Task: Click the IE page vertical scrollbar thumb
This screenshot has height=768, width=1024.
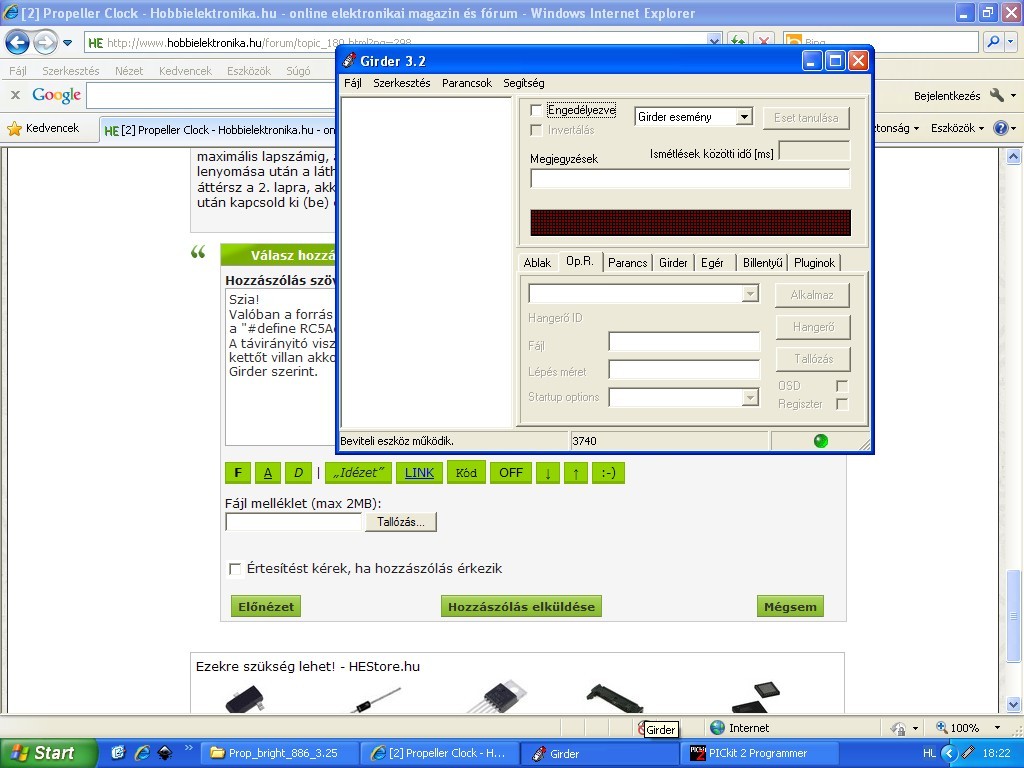Action: coord(1014,616)
